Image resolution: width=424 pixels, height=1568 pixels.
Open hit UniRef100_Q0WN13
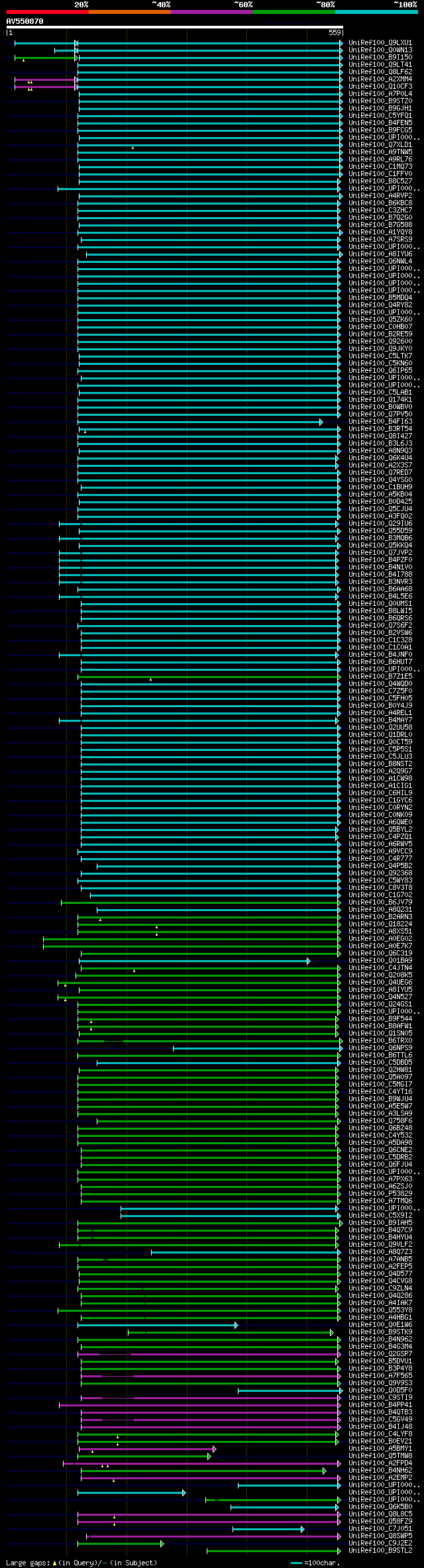(380, 50)
